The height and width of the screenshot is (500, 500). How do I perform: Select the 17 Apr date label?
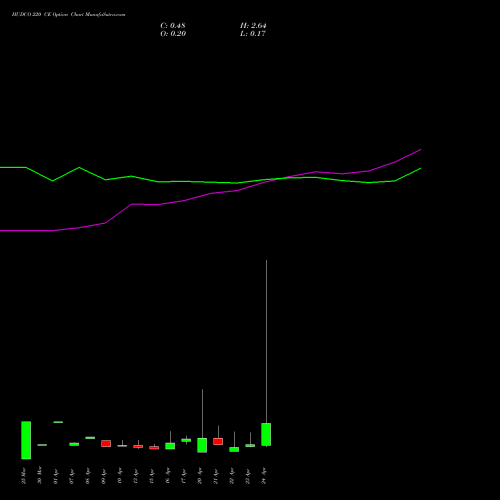(184, 476)
